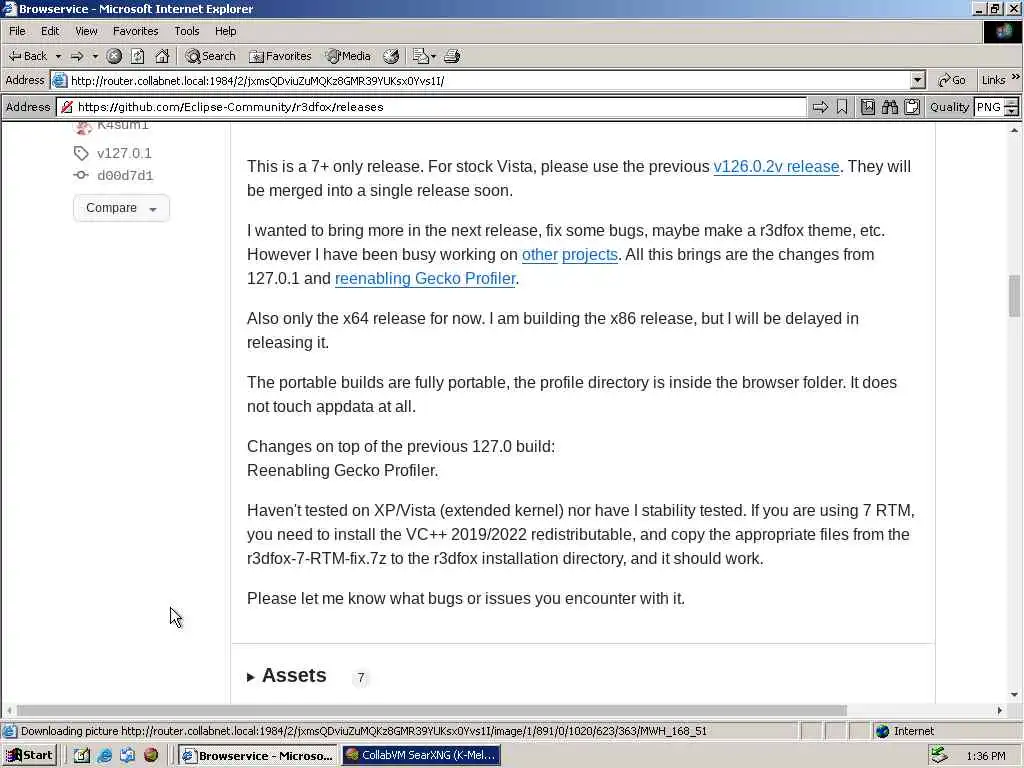Launch Internet Explorer from Quick Launch
This screenshot has width=1024, height=768.
click(x=104, y=756)
